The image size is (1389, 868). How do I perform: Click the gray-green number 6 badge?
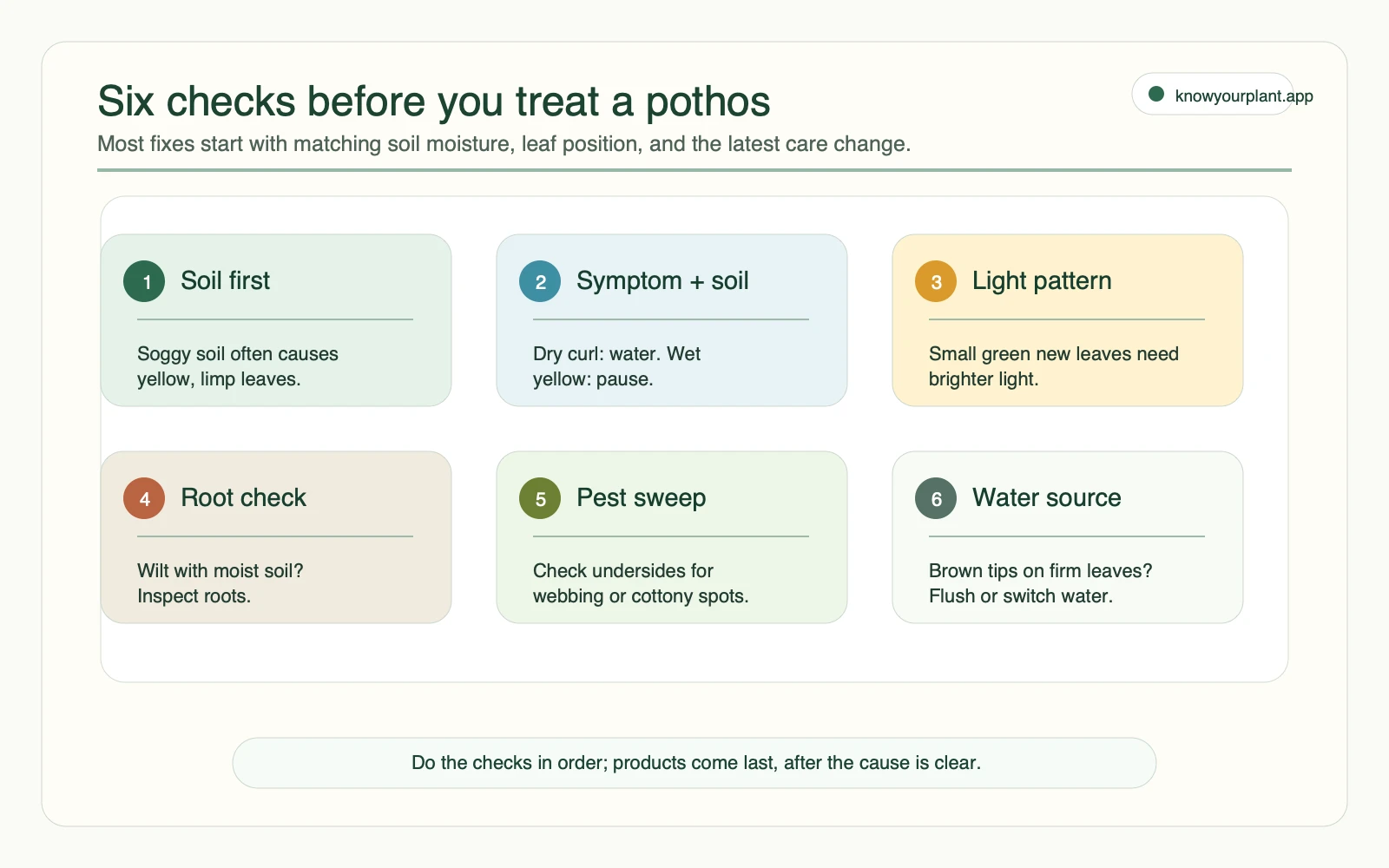(x=936, y=498)
